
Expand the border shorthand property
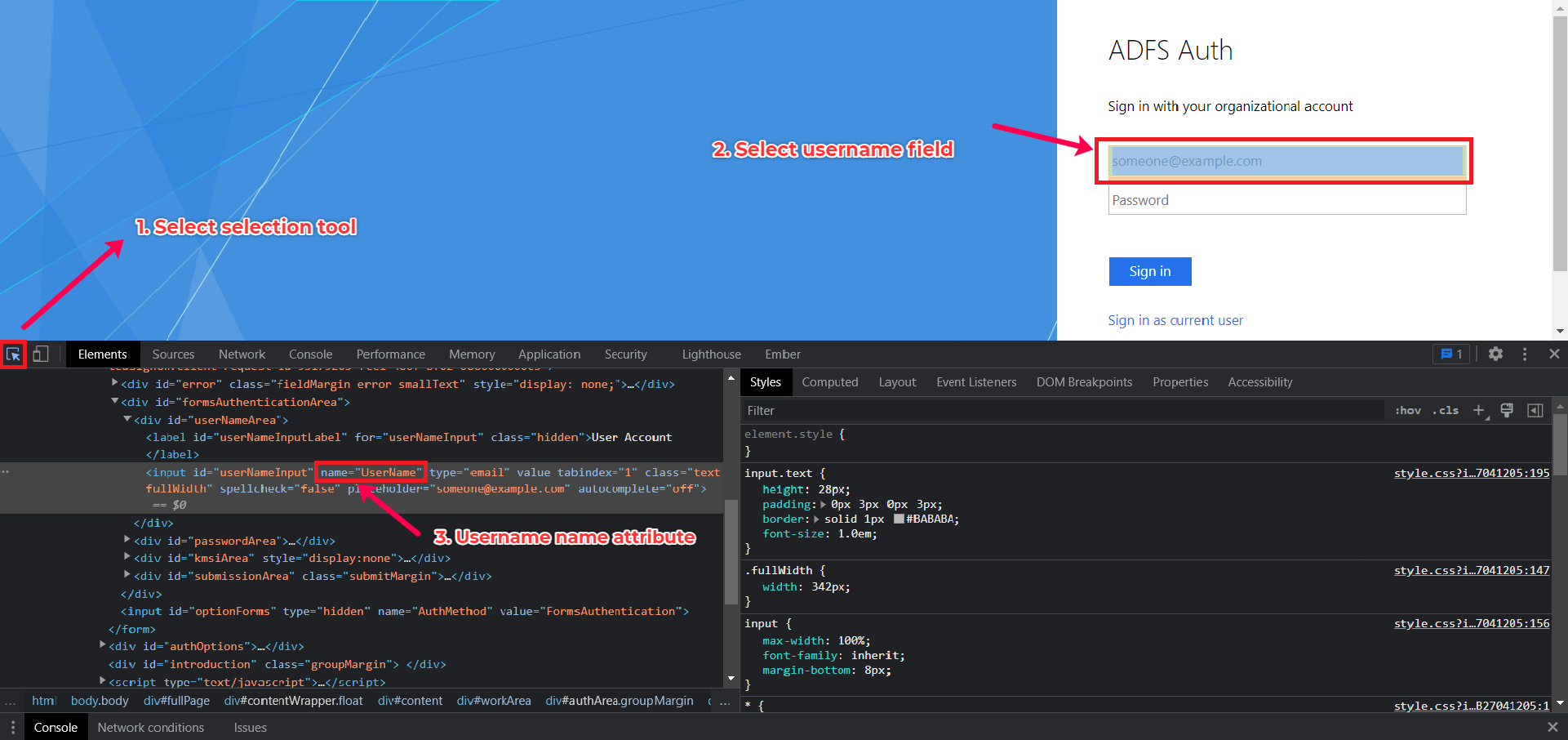tap(816, 519)
